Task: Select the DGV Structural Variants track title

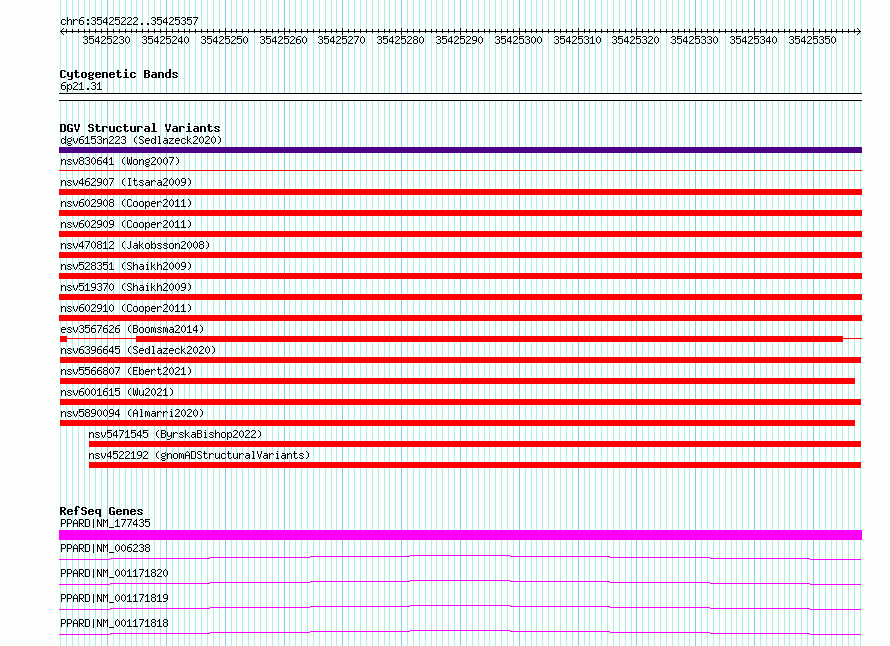Action: pos(140,128)
